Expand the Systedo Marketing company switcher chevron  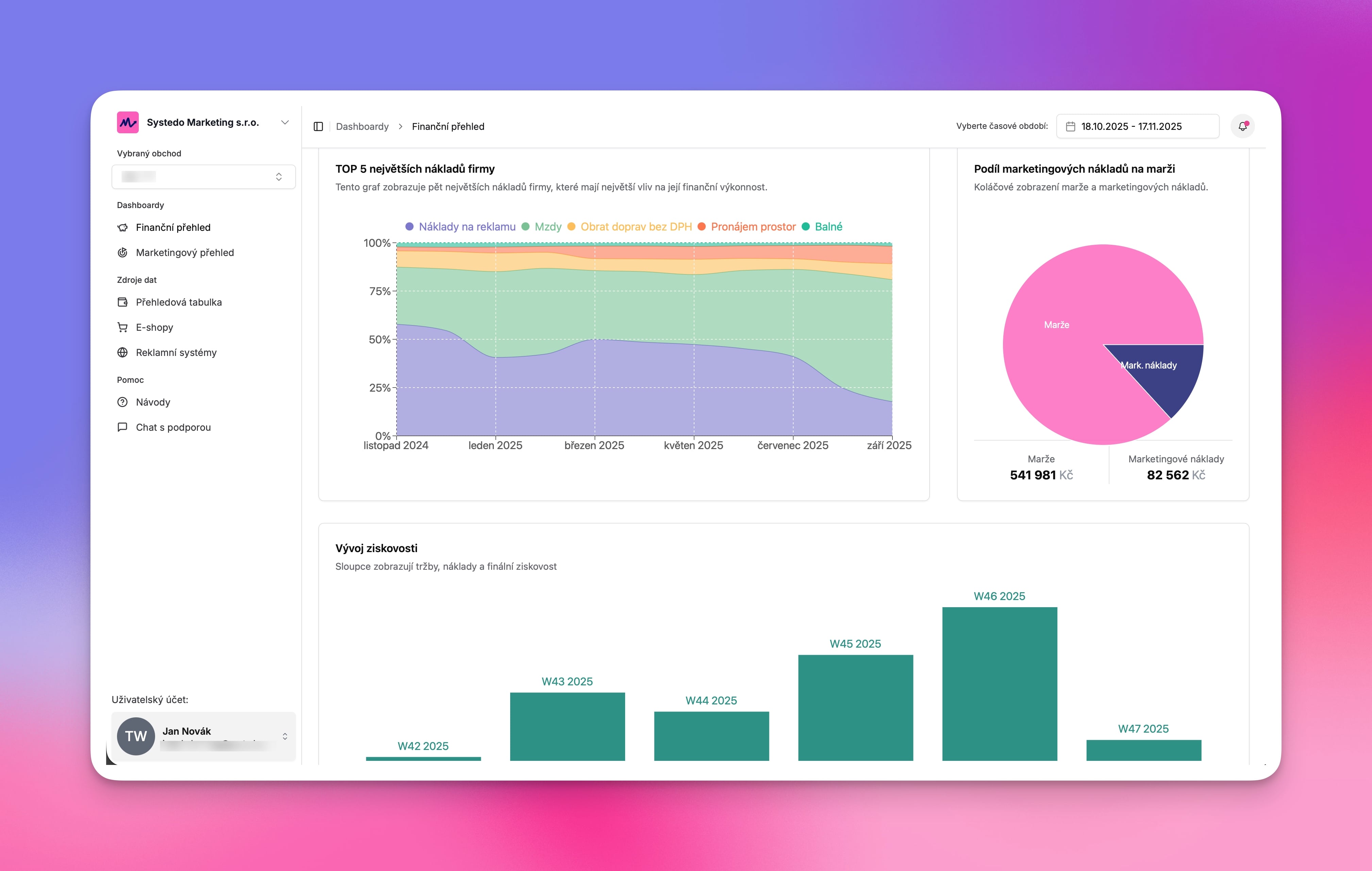(x=285, y=122)
